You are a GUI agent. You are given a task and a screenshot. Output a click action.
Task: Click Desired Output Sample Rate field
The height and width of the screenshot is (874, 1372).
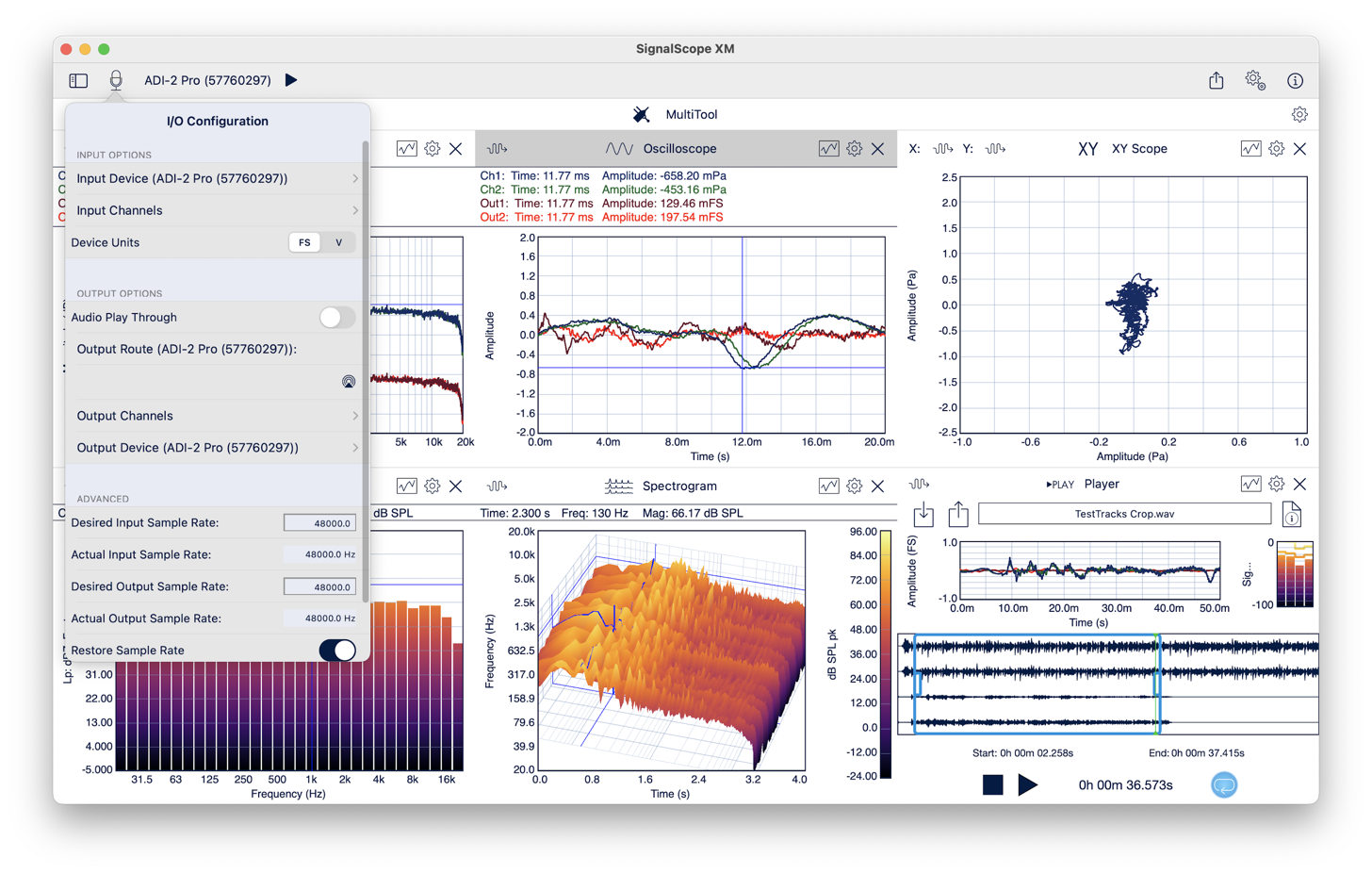click(319, 586)
